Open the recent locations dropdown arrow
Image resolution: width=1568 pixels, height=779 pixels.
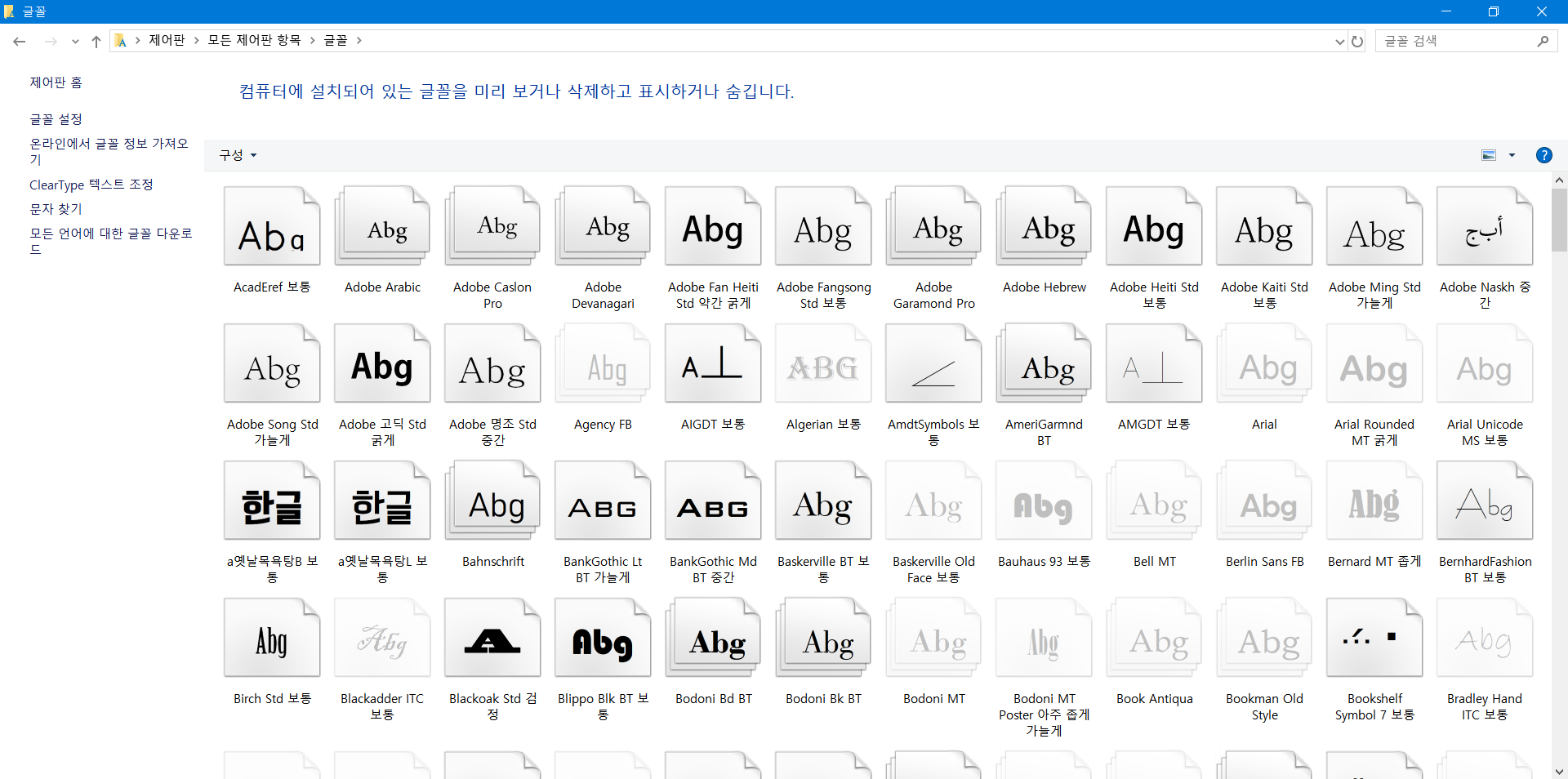pyautogui.click(x=75, y=41)
